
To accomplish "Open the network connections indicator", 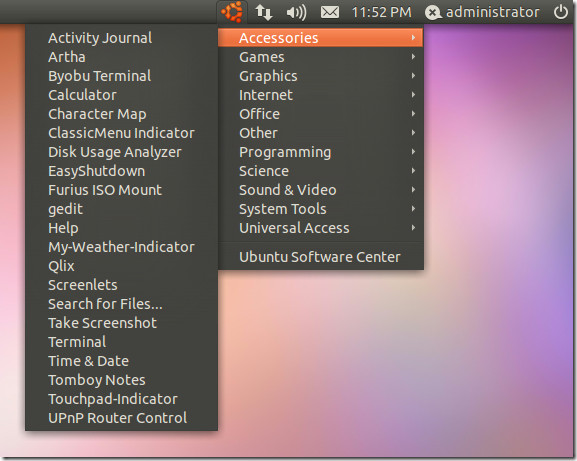I will tap(264, 12).
